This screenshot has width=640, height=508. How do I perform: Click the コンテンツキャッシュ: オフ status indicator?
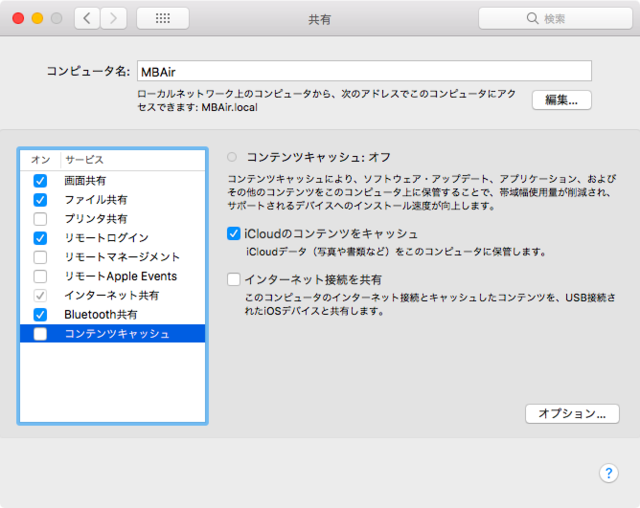point(232,157)
